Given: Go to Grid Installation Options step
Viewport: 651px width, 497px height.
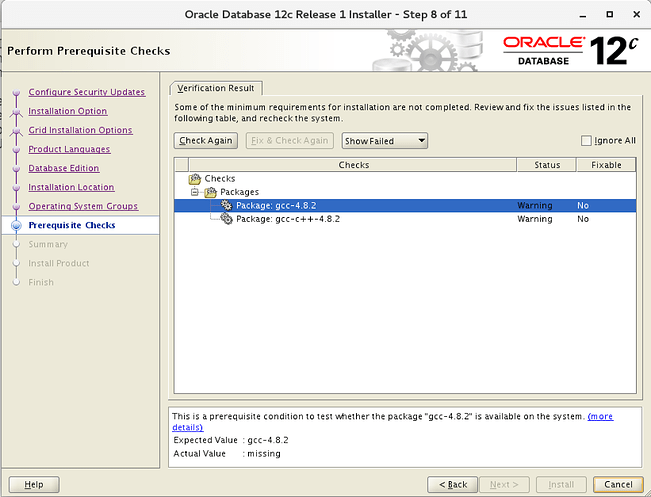Looking at the screenshot, I should click(x=81, y=130).
